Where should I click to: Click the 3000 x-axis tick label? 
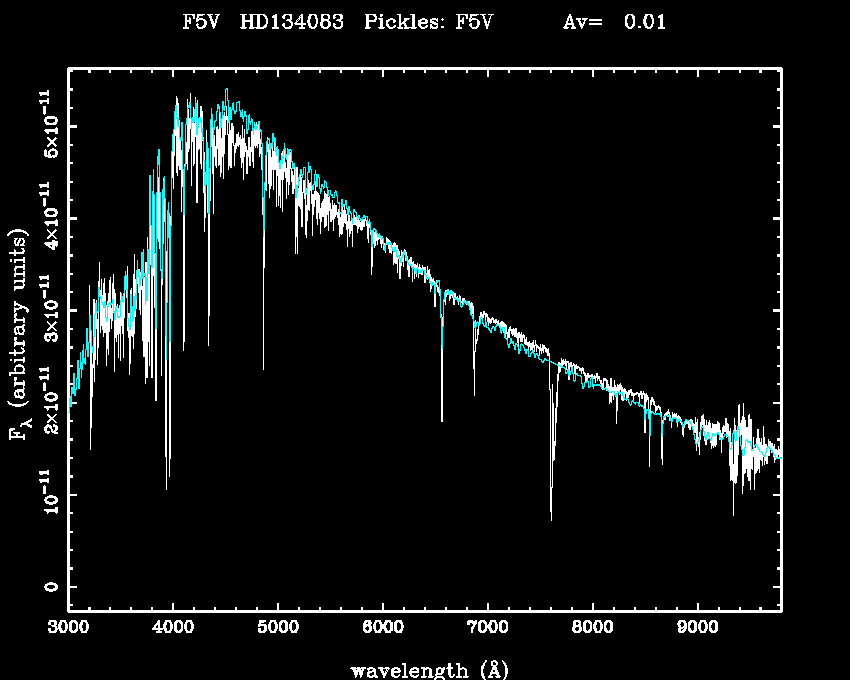[x=68, y=628]
